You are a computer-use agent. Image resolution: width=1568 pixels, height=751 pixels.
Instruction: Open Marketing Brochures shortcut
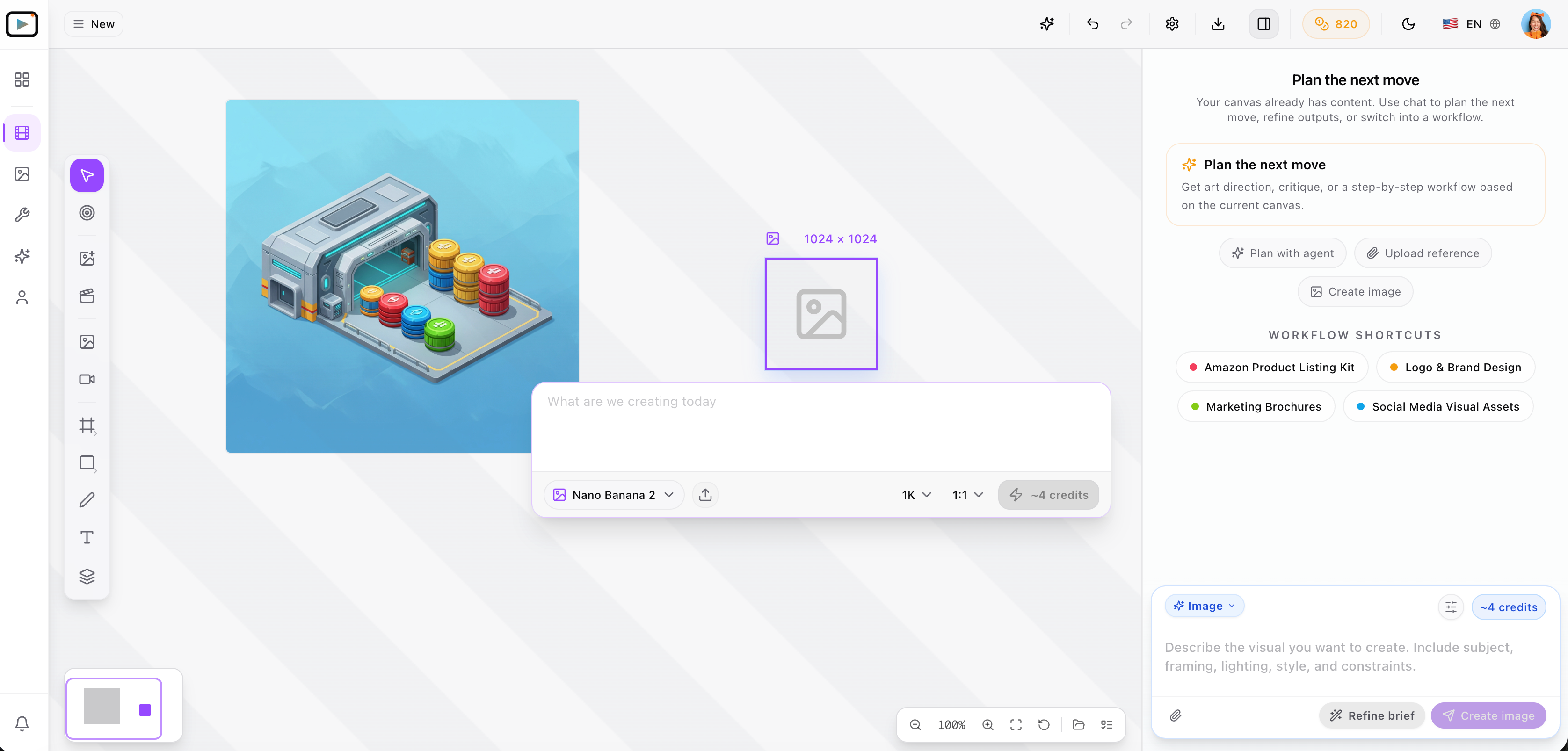(x=1256, y=406)
